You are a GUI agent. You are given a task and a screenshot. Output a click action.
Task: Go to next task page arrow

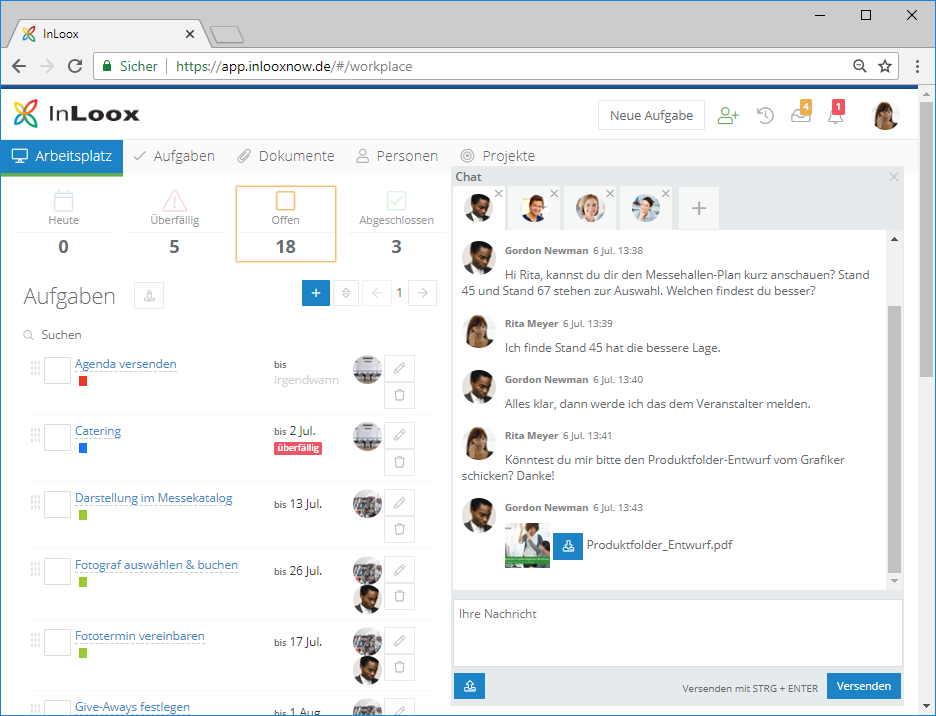click(x=423, y=293)
